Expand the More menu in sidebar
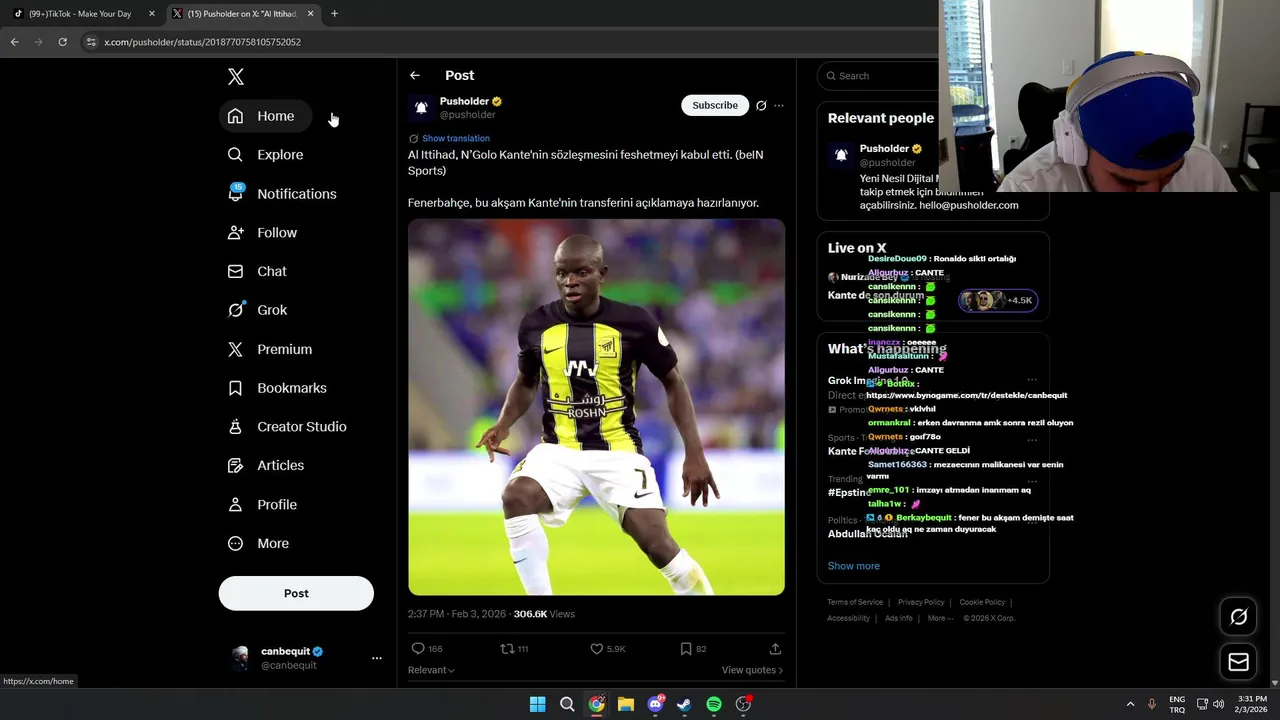 point(260,543)
